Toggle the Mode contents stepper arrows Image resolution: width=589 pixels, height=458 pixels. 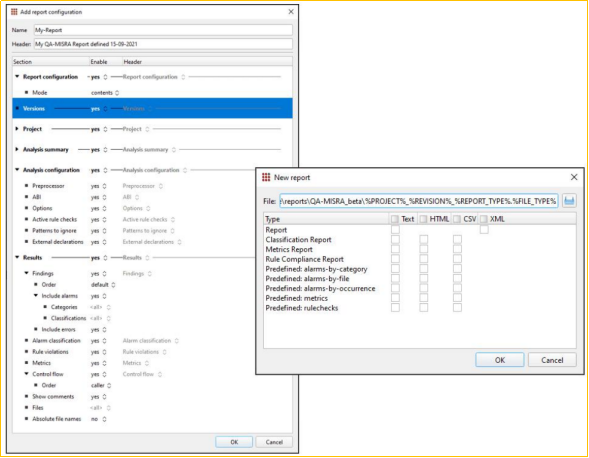click(x=117, y=93)
